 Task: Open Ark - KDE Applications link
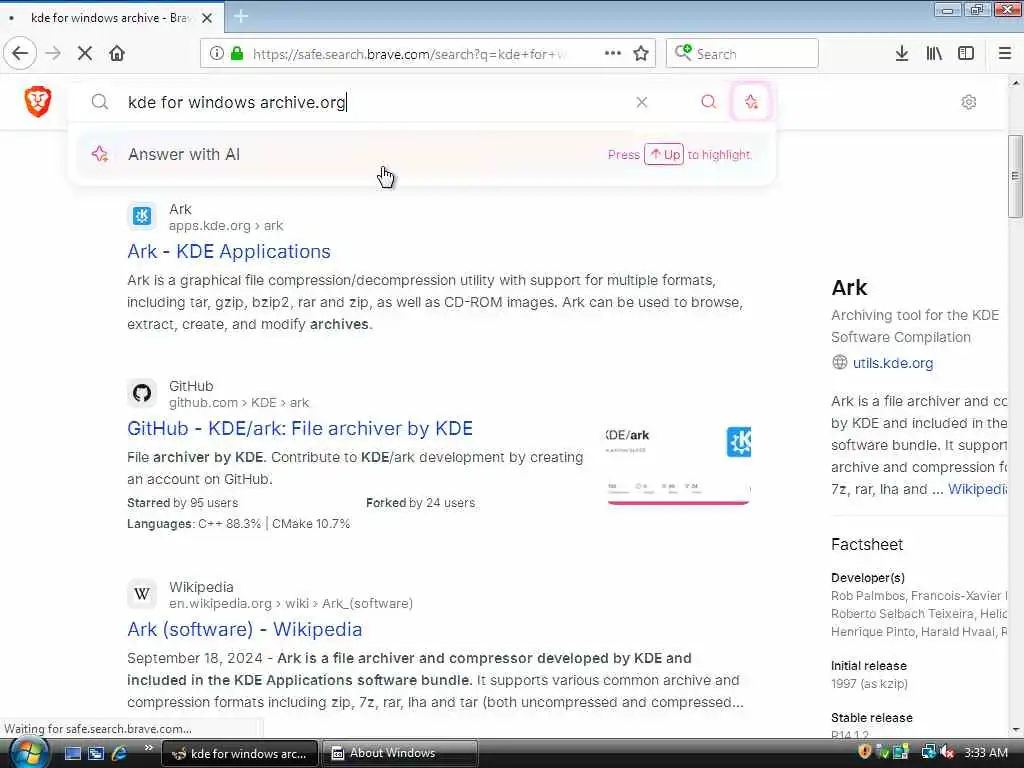pyautogui.click(x=229, y=251)
